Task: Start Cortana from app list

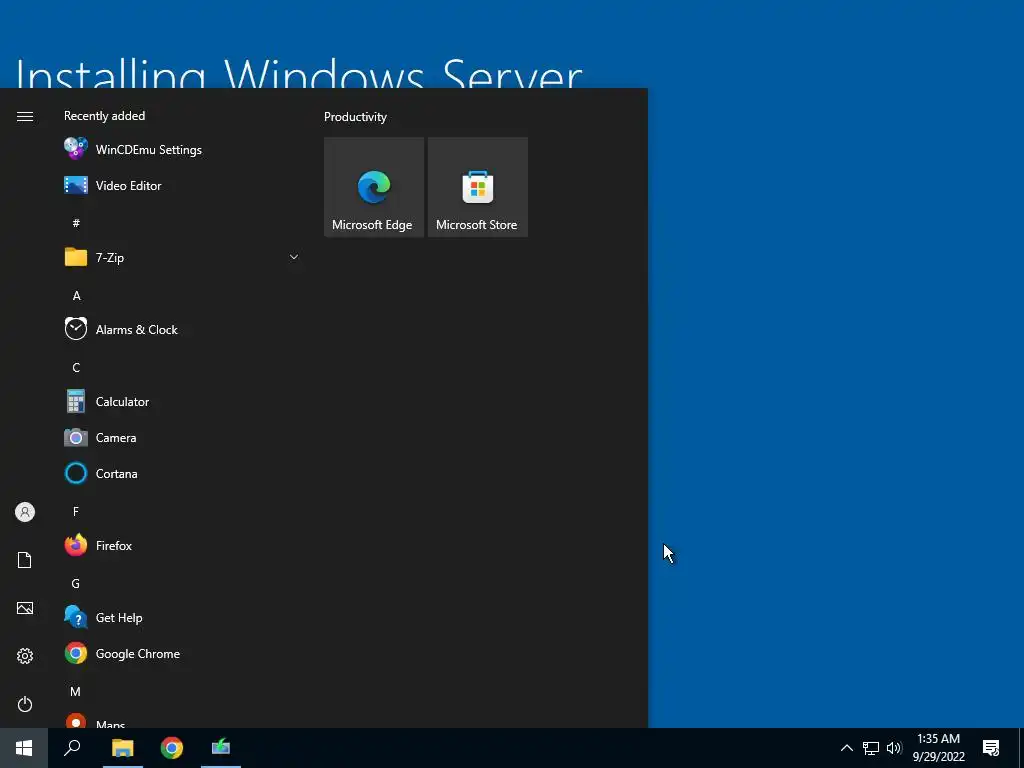Action: [182, 473]
